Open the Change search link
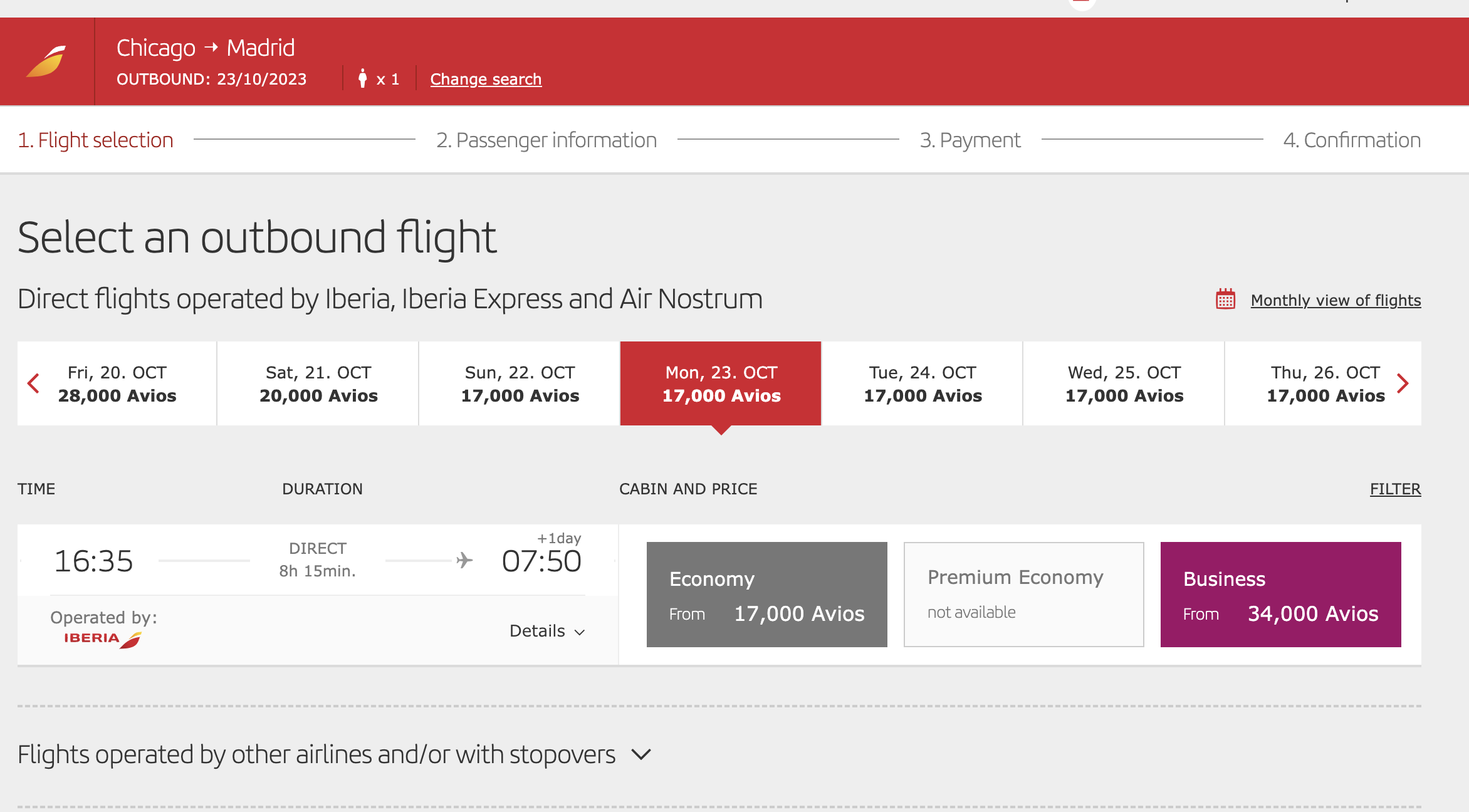The height and width of the screenshot is (812, 1469). (x=486, y=80)
